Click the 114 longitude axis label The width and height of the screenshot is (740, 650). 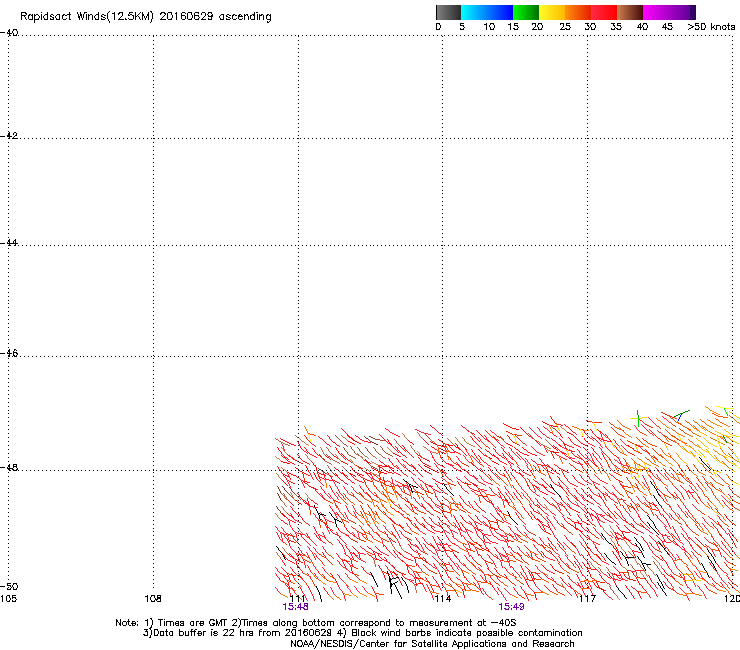tap(442, 599)
